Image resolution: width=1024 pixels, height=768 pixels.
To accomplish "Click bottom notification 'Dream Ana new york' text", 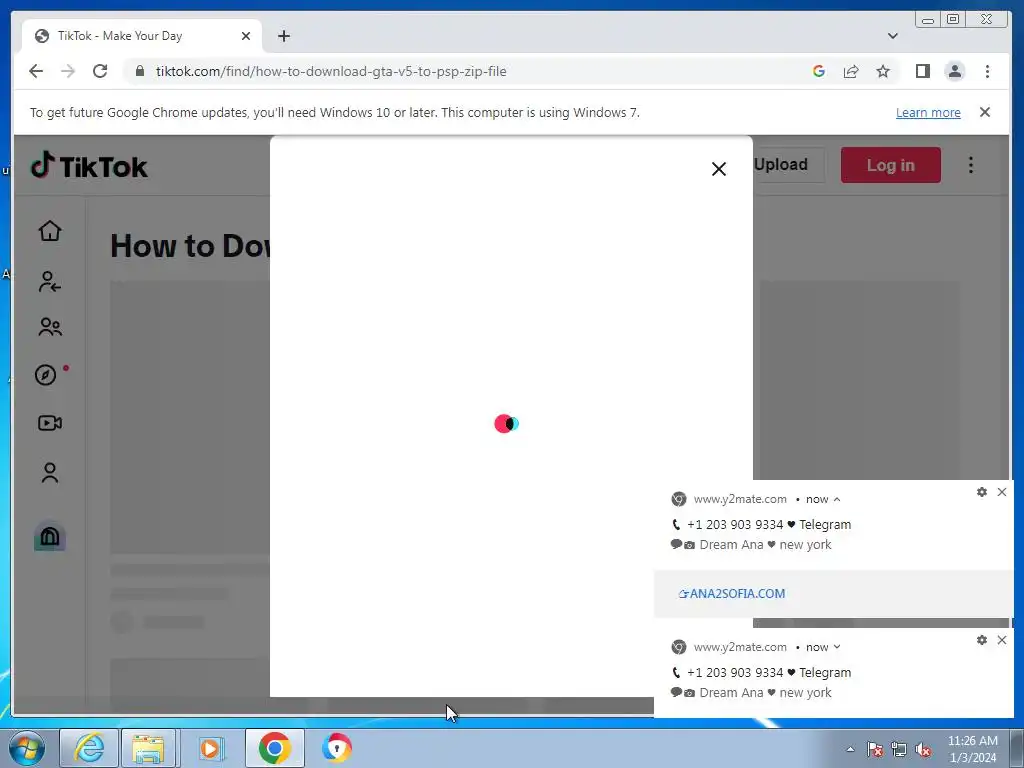I will pos(765,693).
